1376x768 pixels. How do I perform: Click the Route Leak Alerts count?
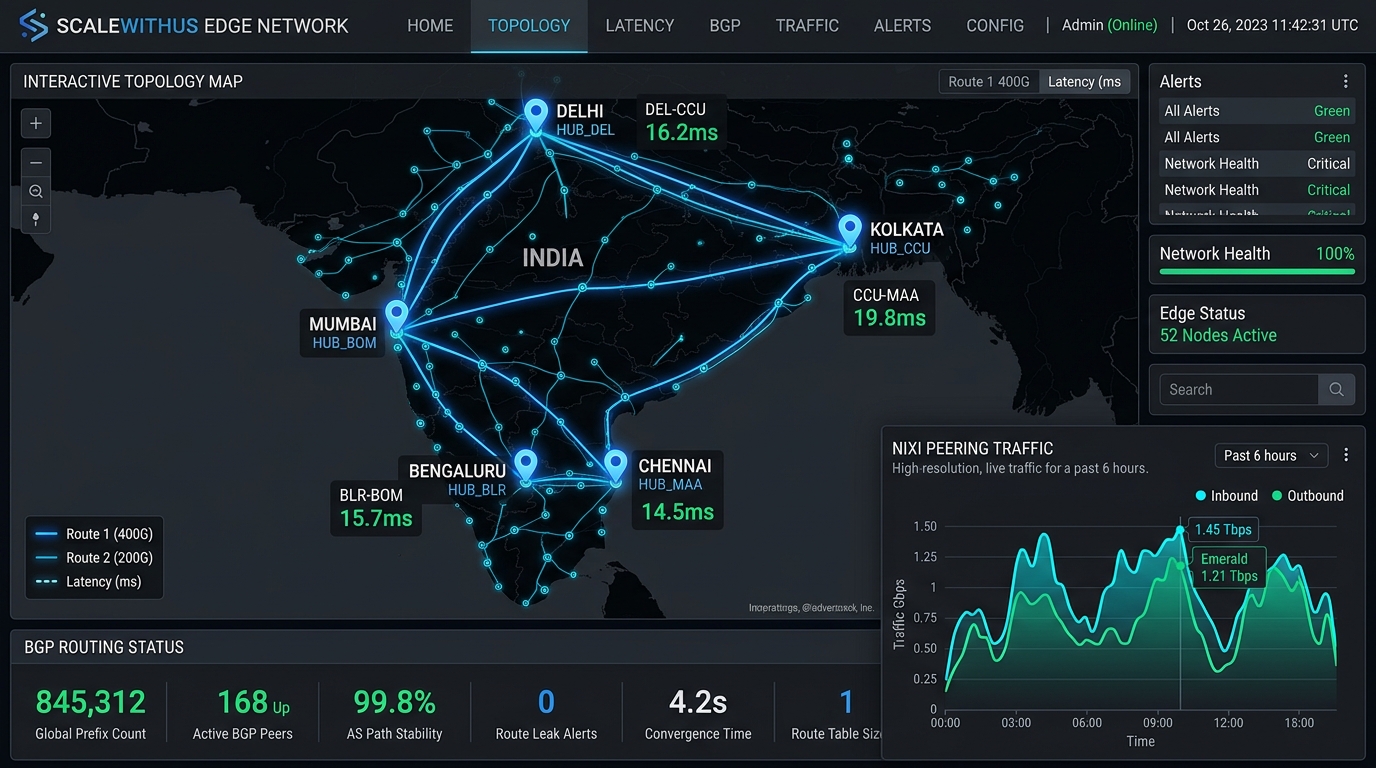pyautogui.click(x=546, y=702)
